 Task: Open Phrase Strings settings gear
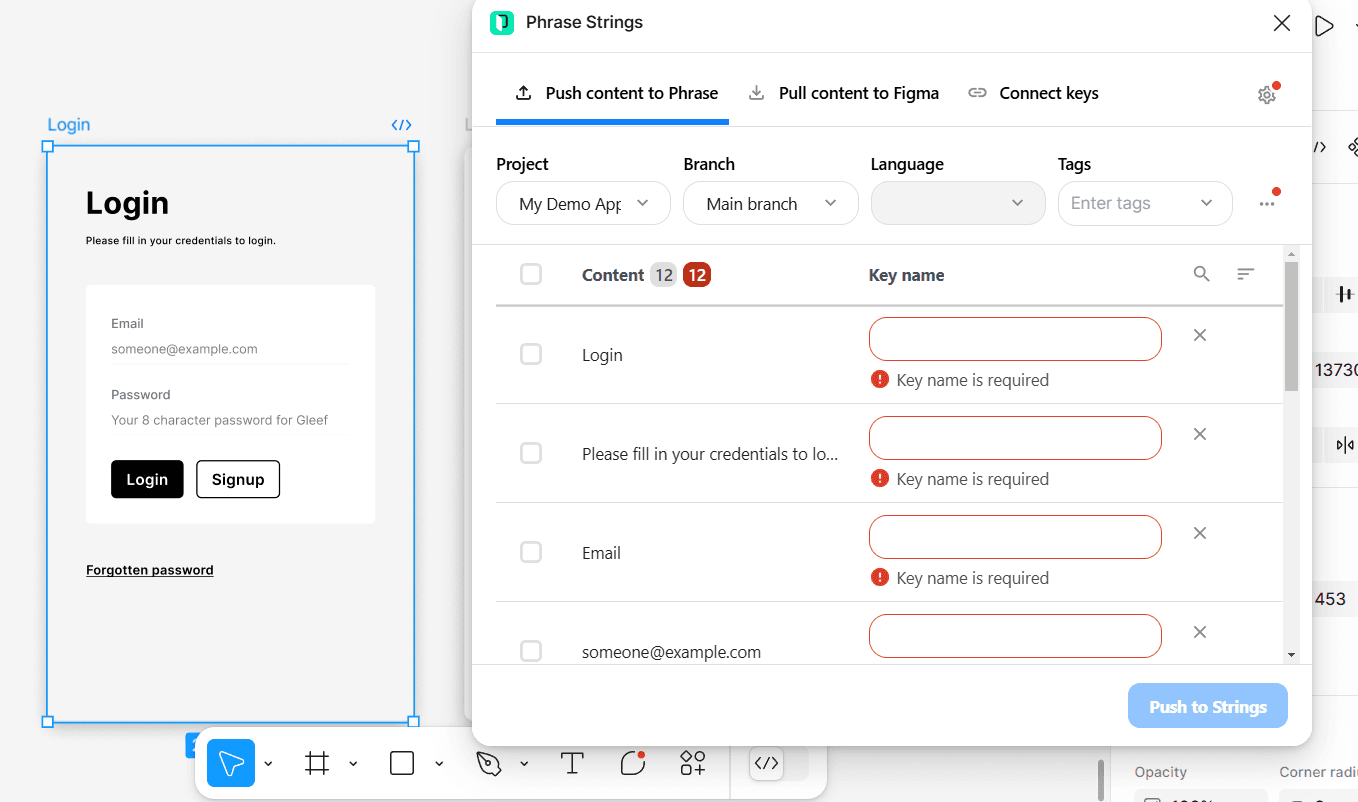pos(1267,95)
